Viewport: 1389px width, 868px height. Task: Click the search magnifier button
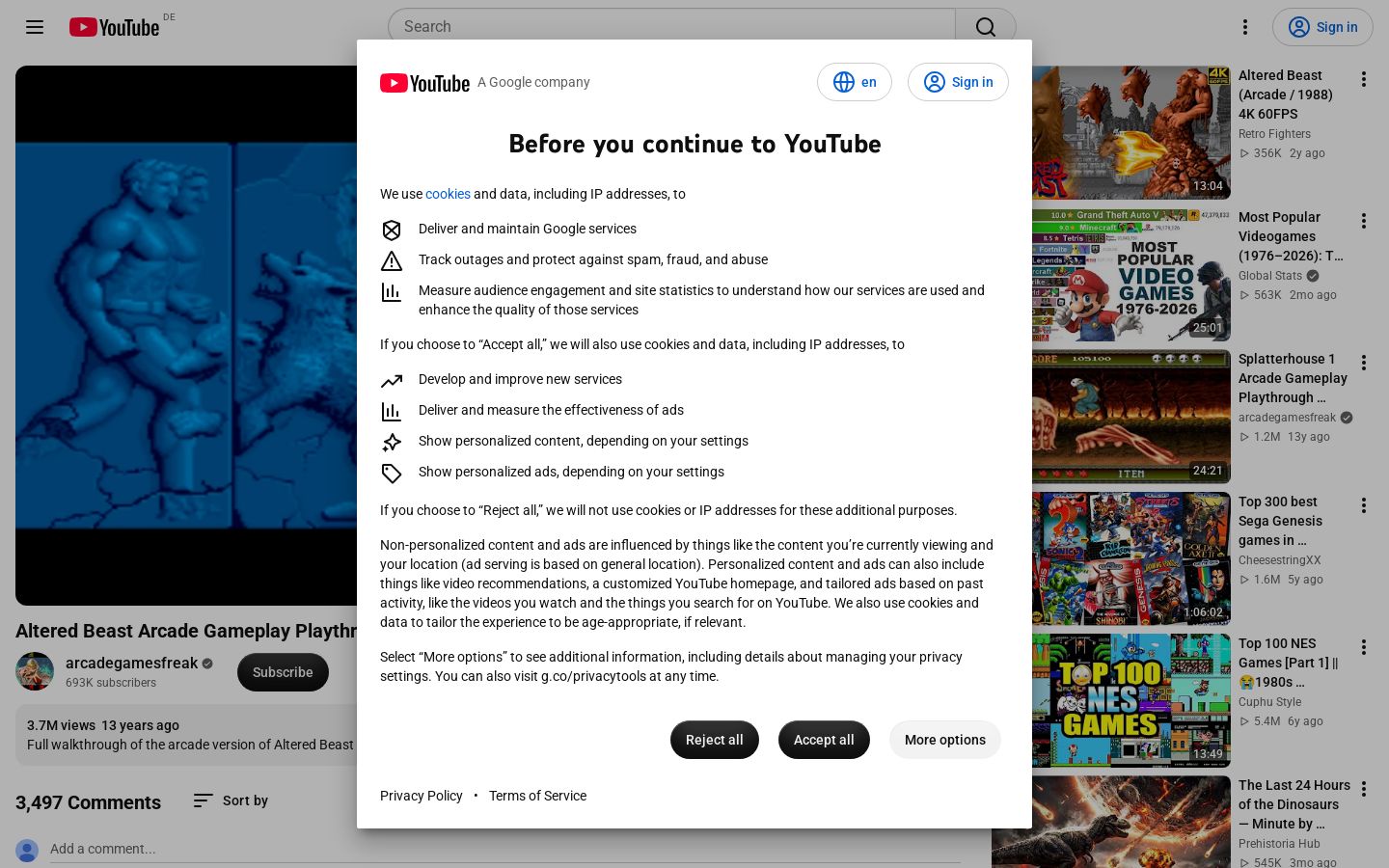(x=986, y=27)
